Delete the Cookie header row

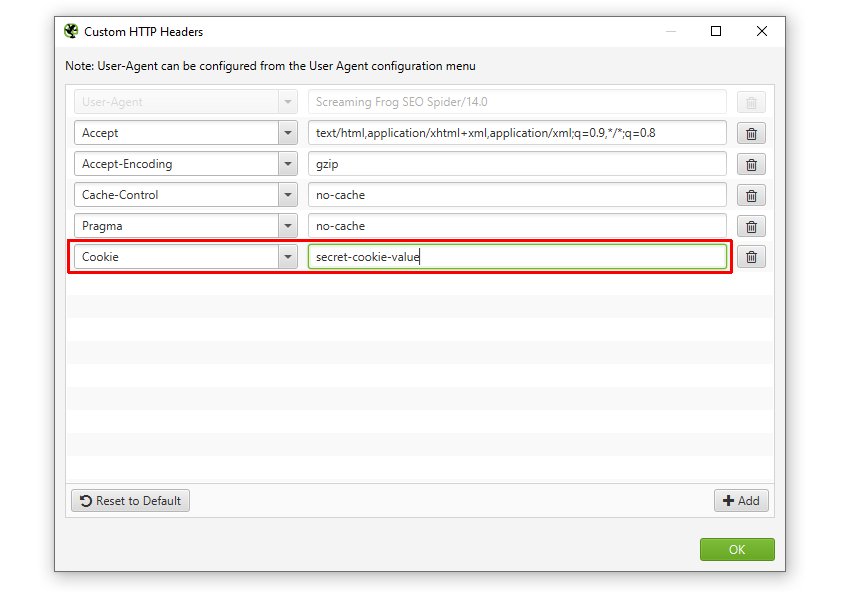click(x=751, y=257)
